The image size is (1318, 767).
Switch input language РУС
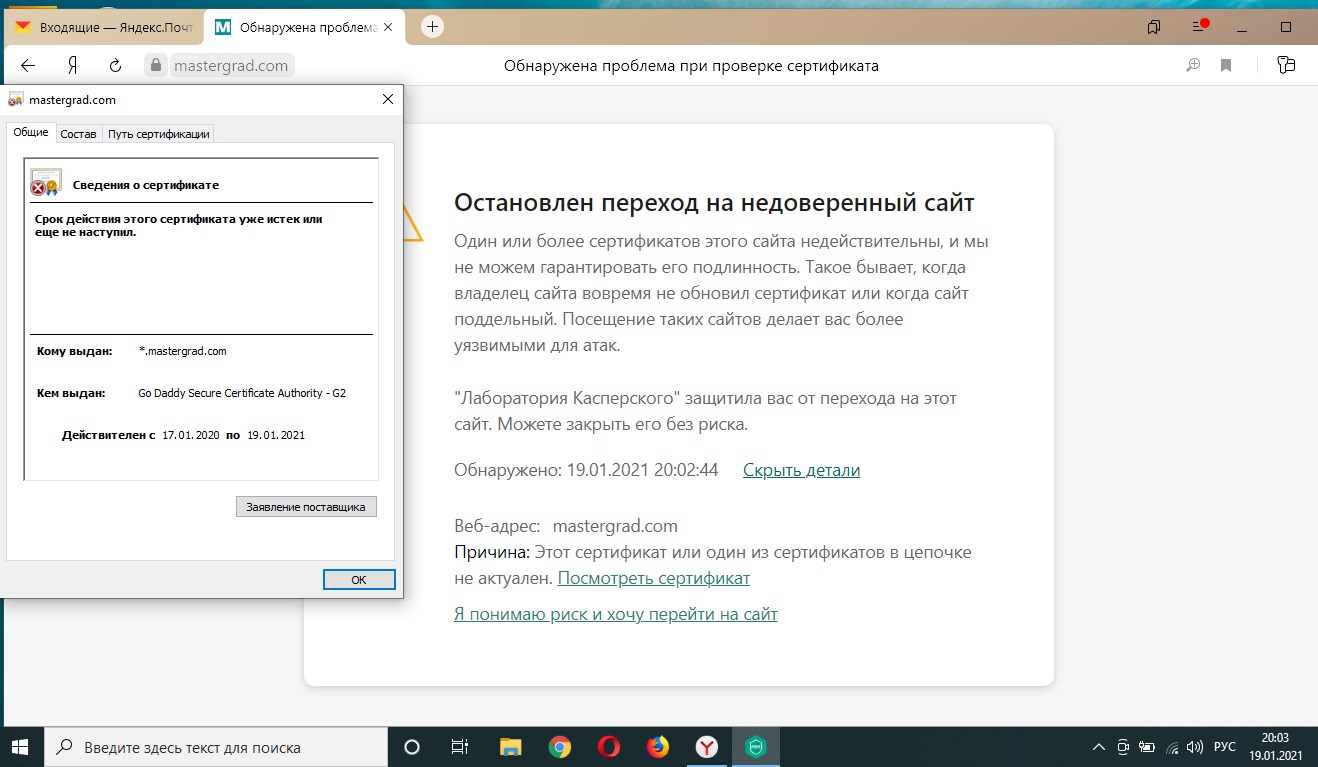point(1225,747)
